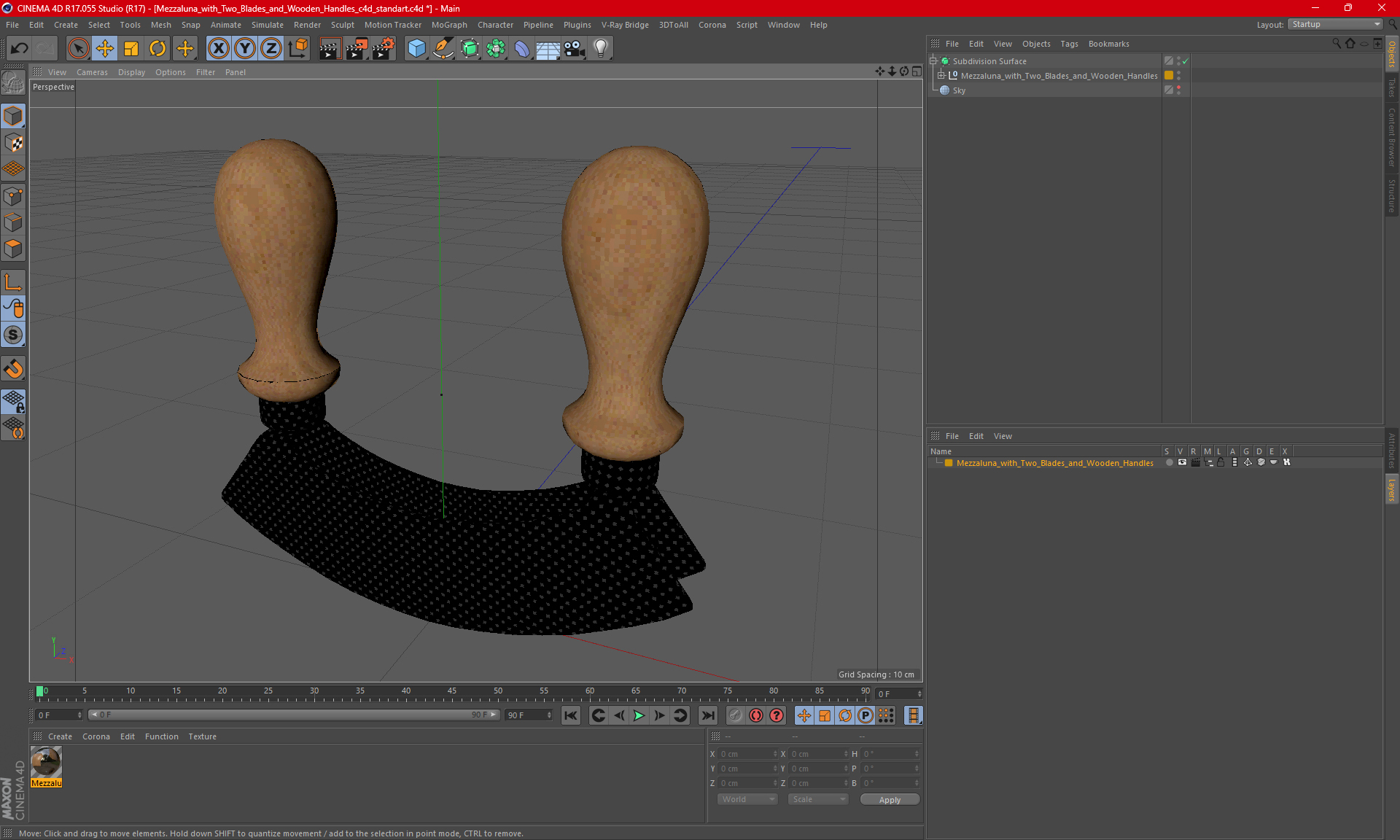Render to Picture Viewer
This screenshot has width=1400, height=840.
tap(357, 48)
